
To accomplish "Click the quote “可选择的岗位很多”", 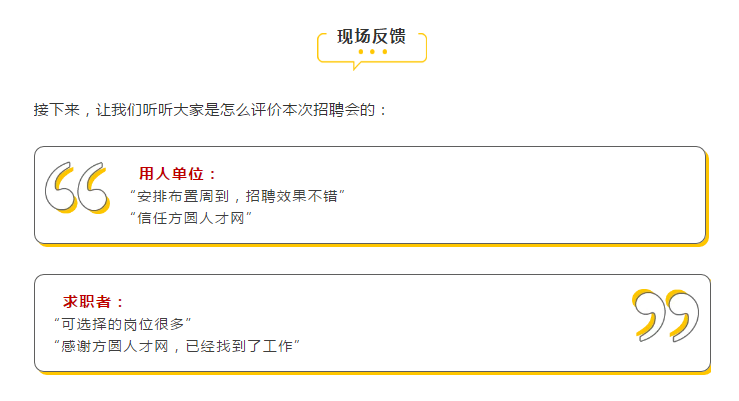I will point(123,324).
